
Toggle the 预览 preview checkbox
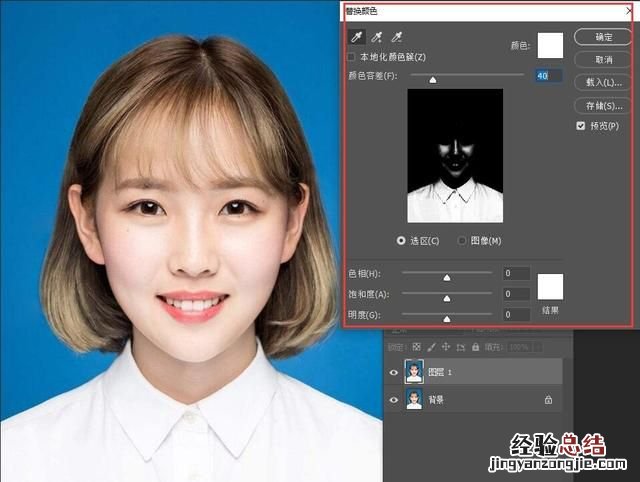point(581,126)
